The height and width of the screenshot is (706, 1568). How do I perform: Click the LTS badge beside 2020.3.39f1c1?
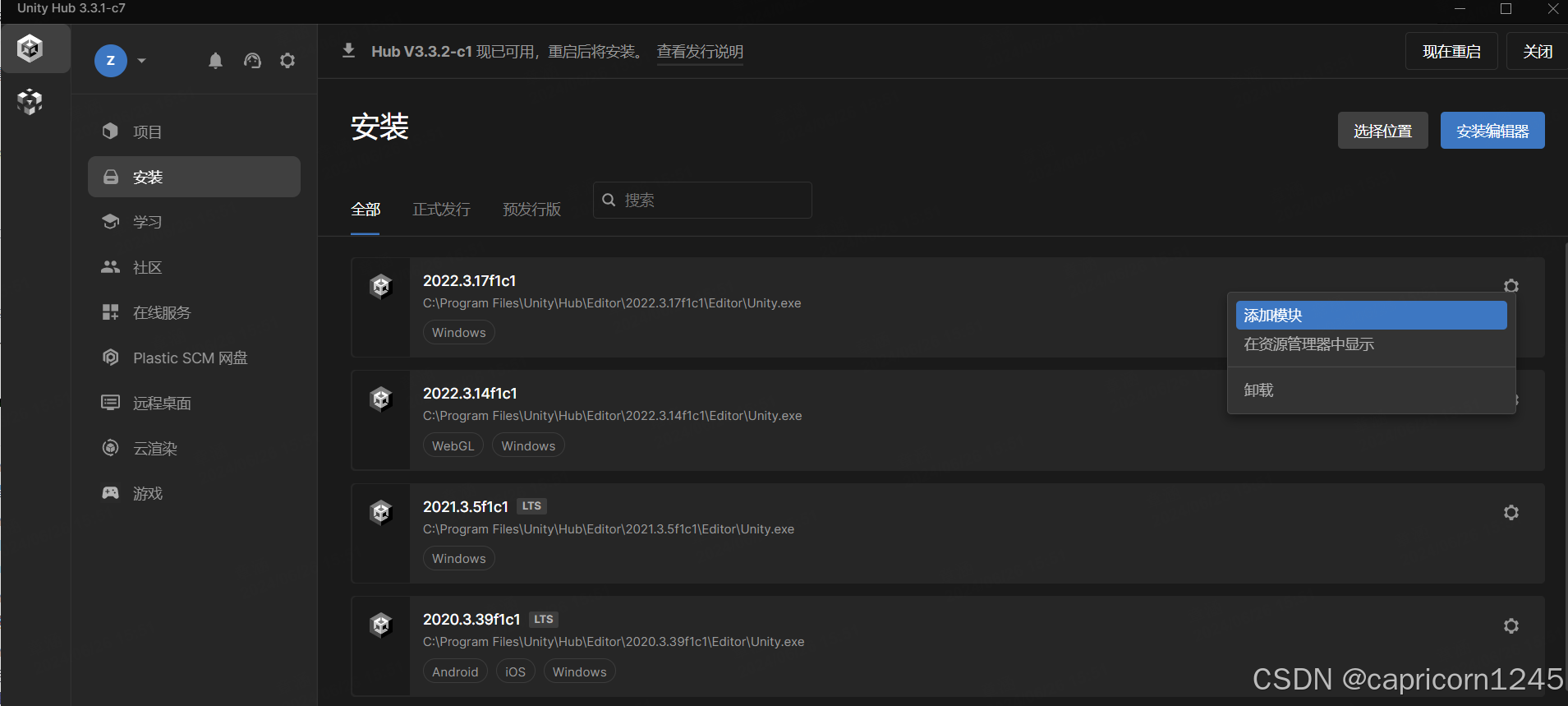click(x=544, y=620)
